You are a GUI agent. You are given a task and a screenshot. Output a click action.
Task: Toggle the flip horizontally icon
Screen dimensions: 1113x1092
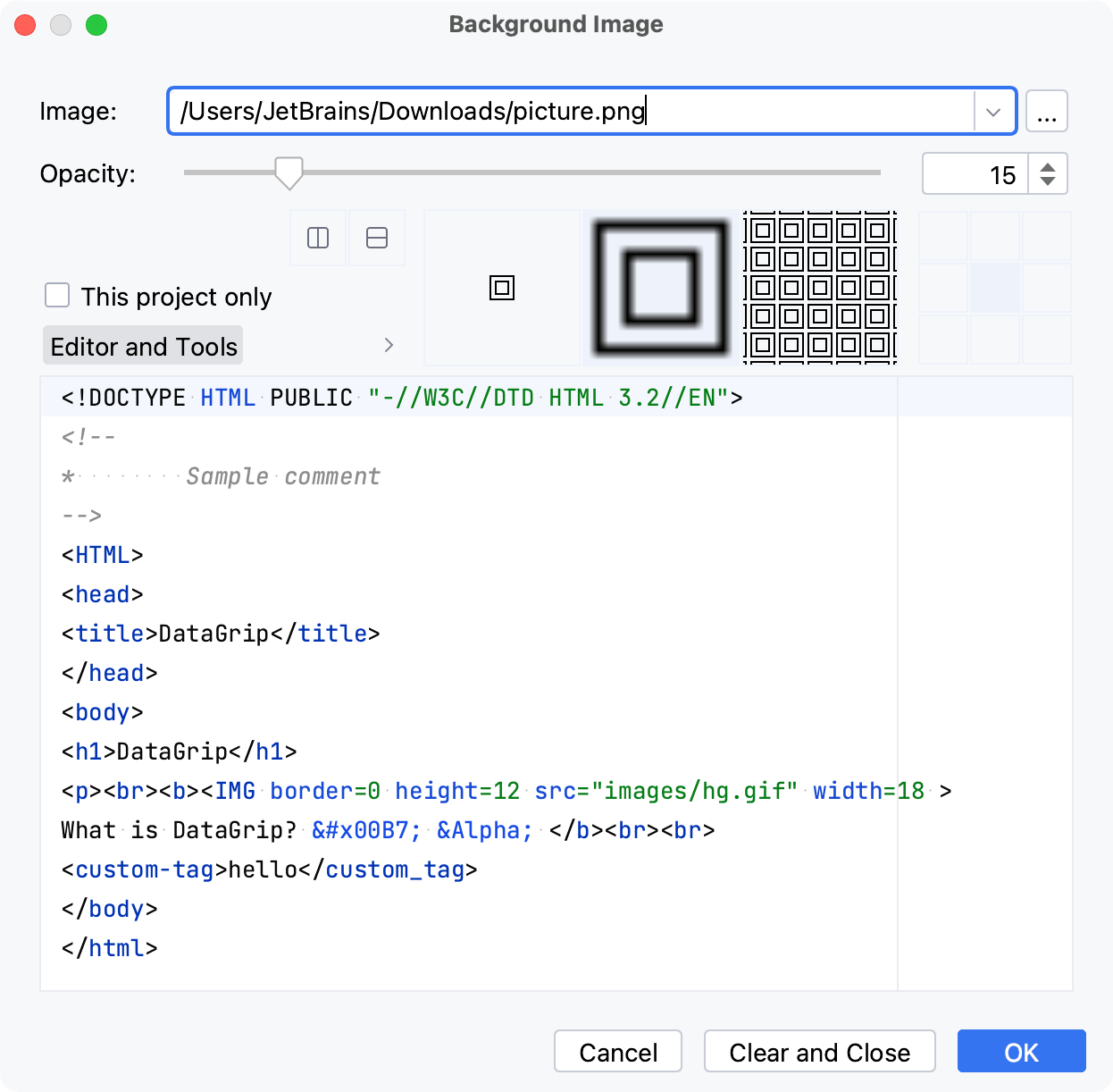coord(318,238)
